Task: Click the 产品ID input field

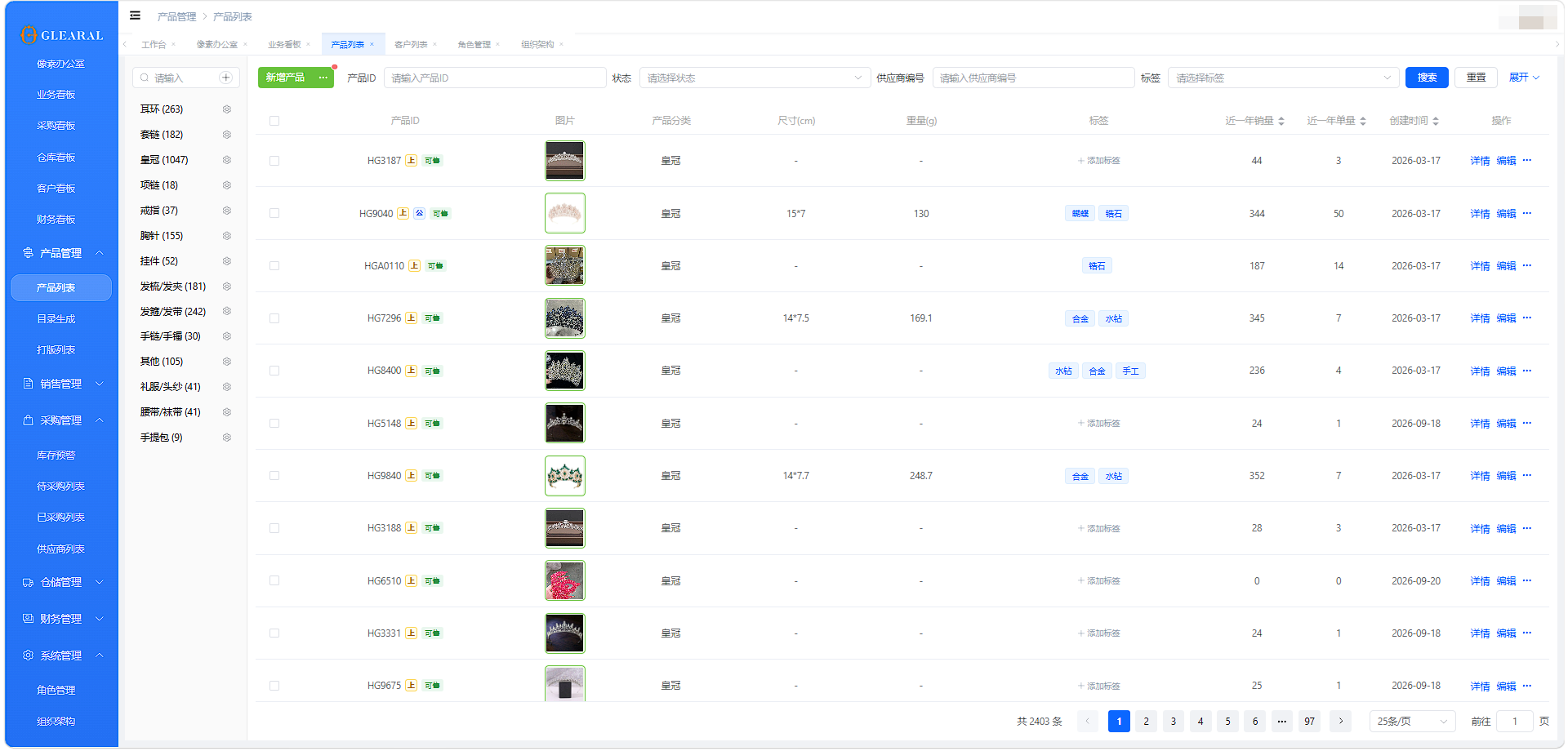Action: (495, 78)
